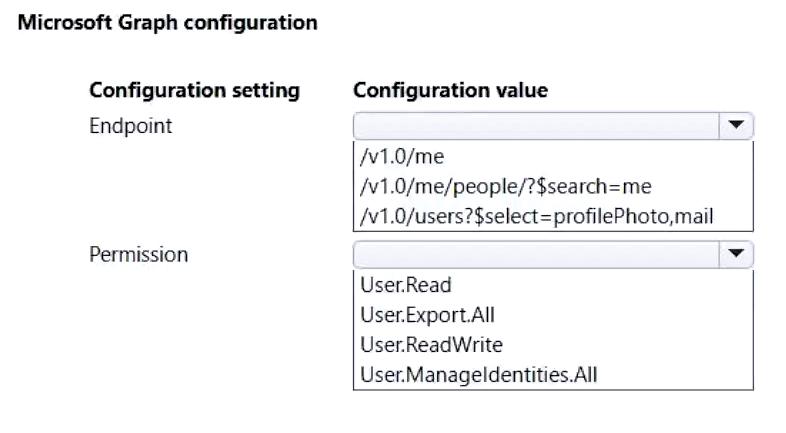Pick the User.ManageIdentities.All permission
Viewport: 786px width, 433px height.
tap(478, 375)
